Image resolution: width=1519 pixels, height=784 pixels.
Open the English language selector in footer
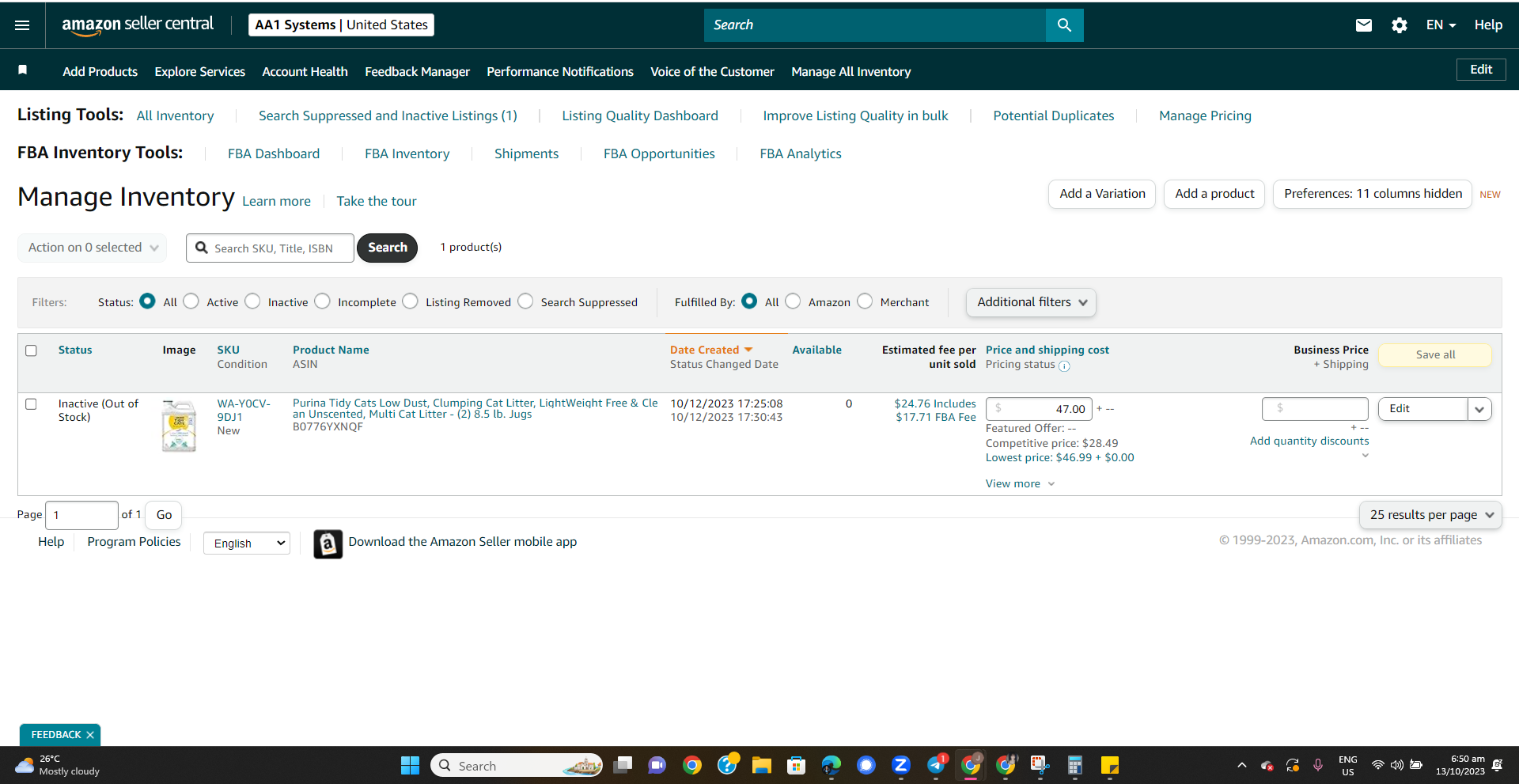[x=247, y=543]
